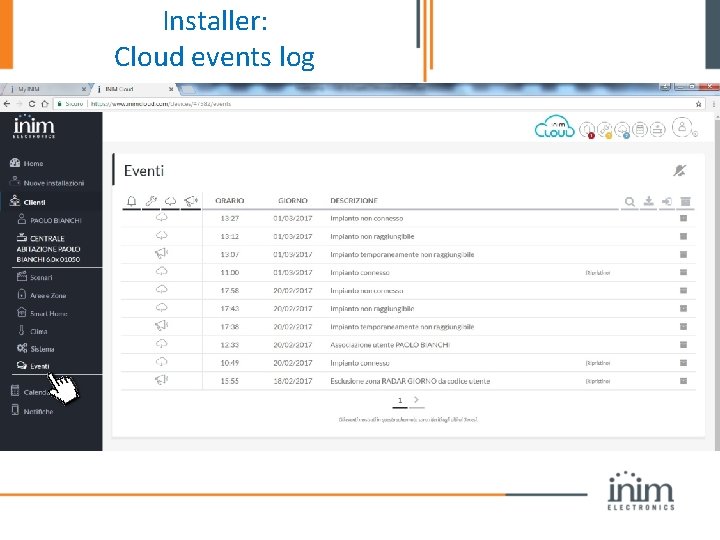
Task: Click the ORARIO column header
Action: point(230,201)
